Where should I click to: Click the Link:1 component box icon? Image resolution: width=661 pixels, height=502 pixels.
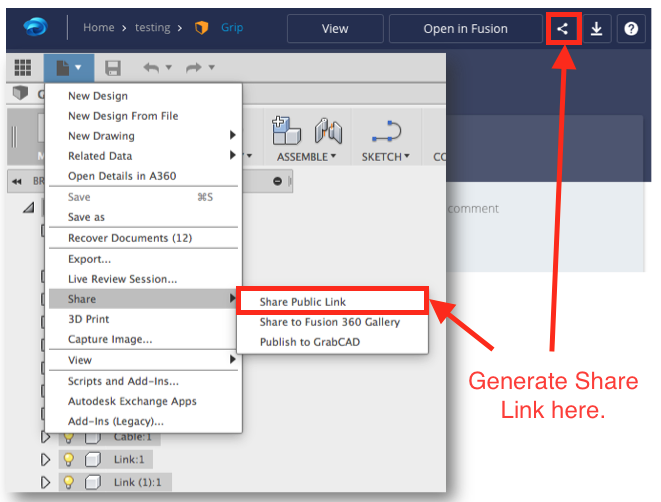click(93, 459)
